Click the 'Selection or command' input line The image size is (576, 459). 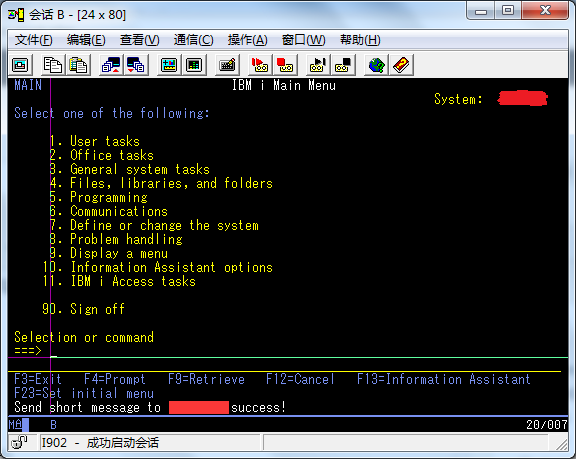click(x=309, y=351)
